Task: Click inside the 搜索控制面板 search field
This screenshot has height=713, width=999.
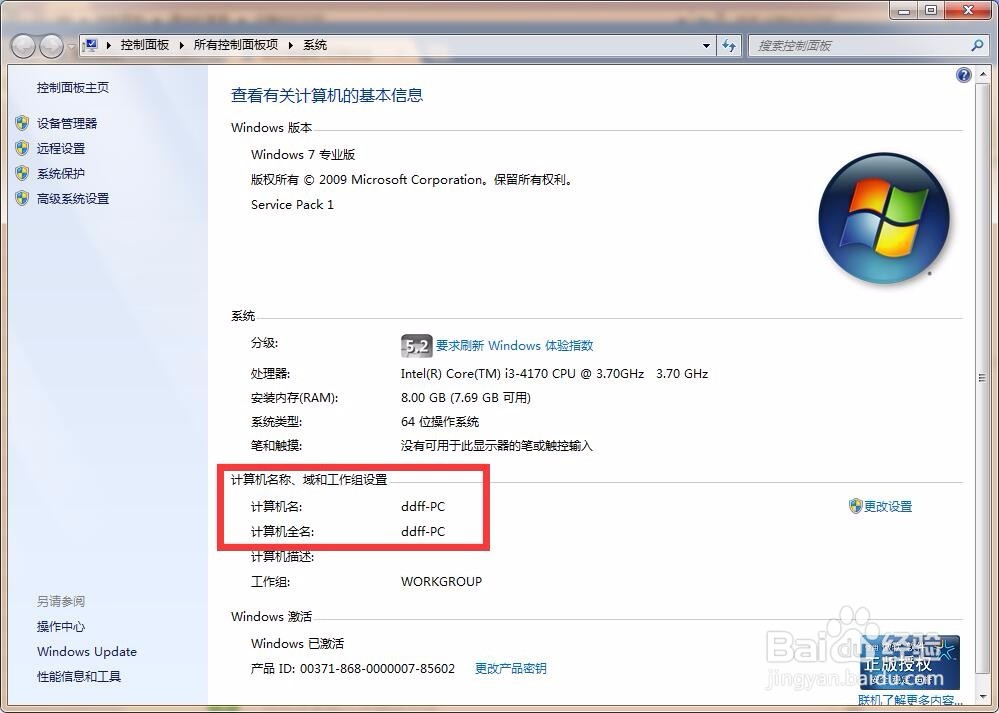Action: coord(860,45)
